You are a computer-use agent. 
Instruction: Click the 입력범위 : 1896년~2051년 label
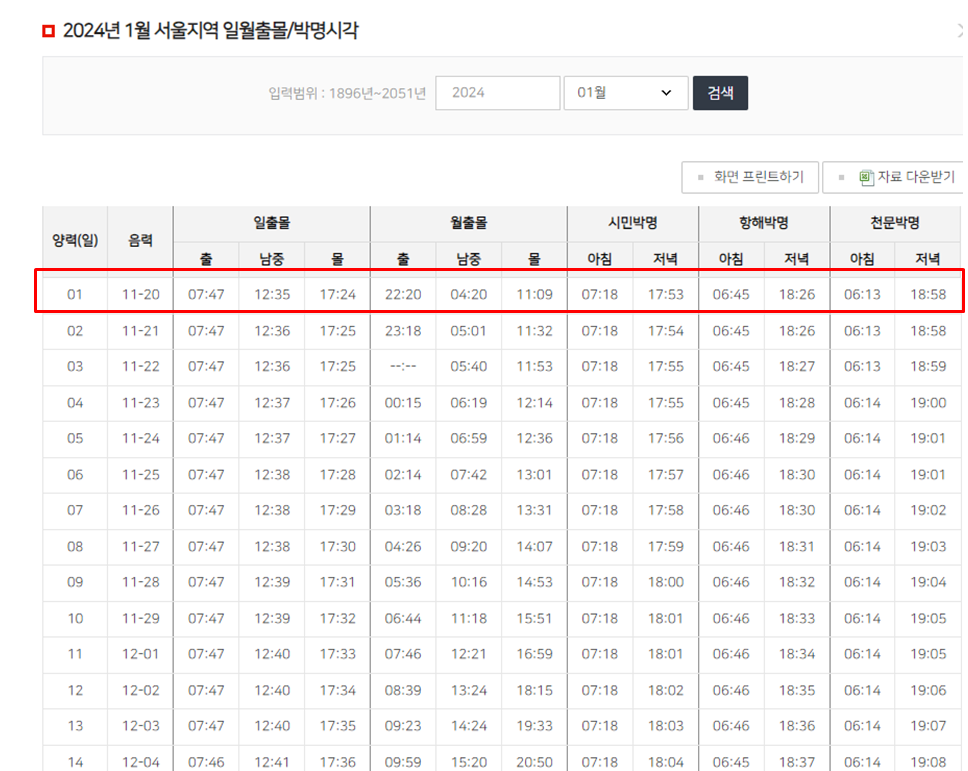(347, 93)
